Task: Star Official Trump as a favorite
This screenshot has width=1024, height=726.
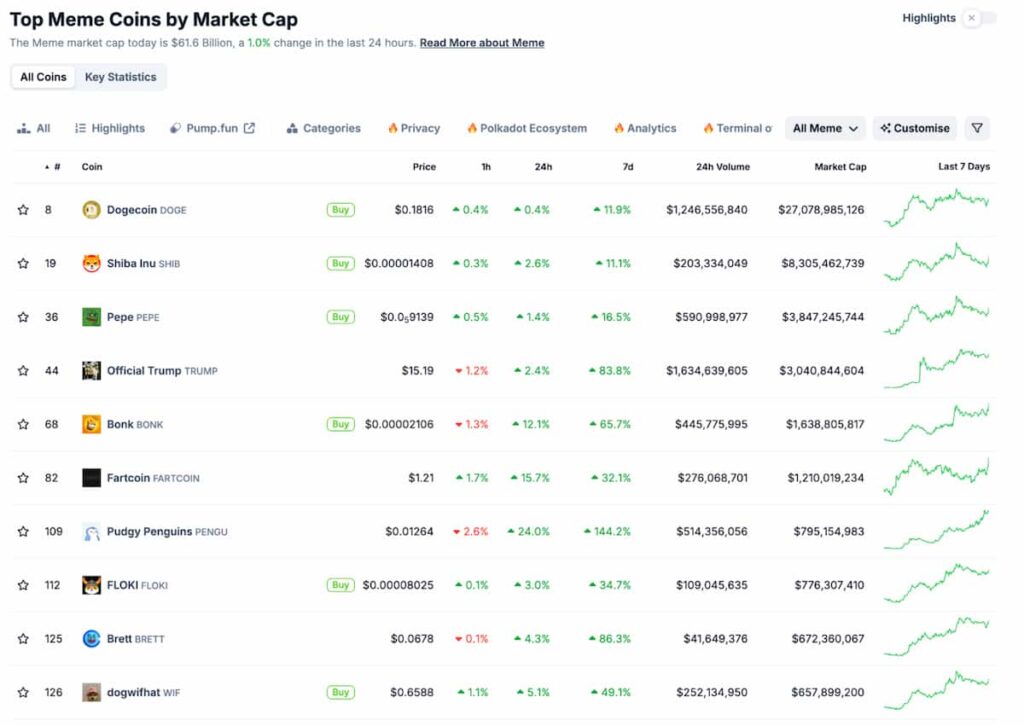Action: pyautogui.click(x=24, y=370)
